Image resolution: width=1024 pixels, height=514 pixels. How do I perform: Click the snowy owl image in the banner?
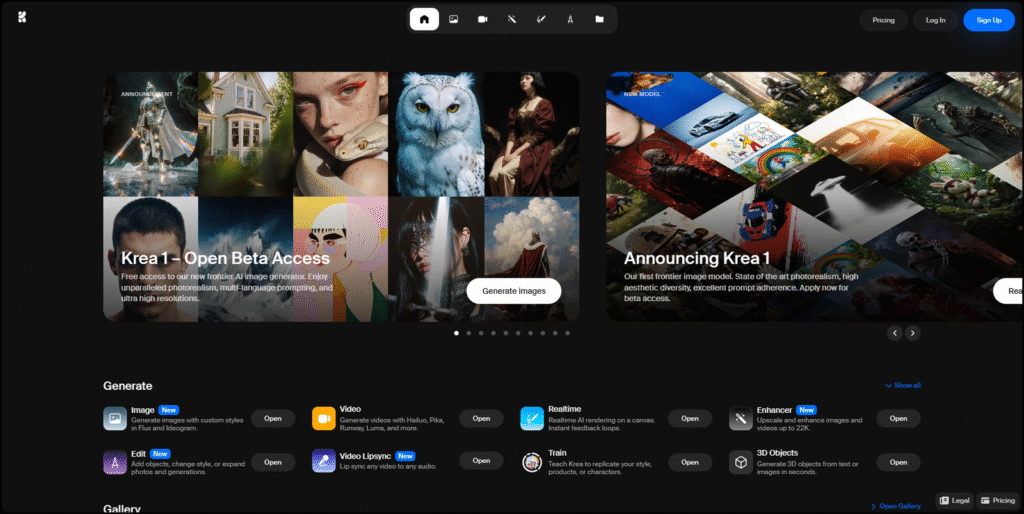[x=436, y=134]
